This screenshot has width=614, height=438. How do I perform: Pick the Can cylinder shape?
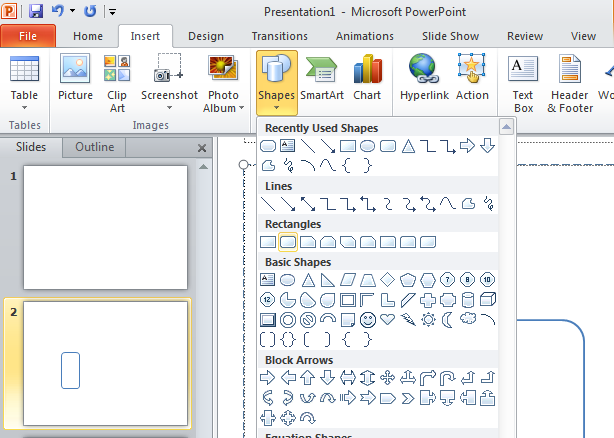(468, 300)
